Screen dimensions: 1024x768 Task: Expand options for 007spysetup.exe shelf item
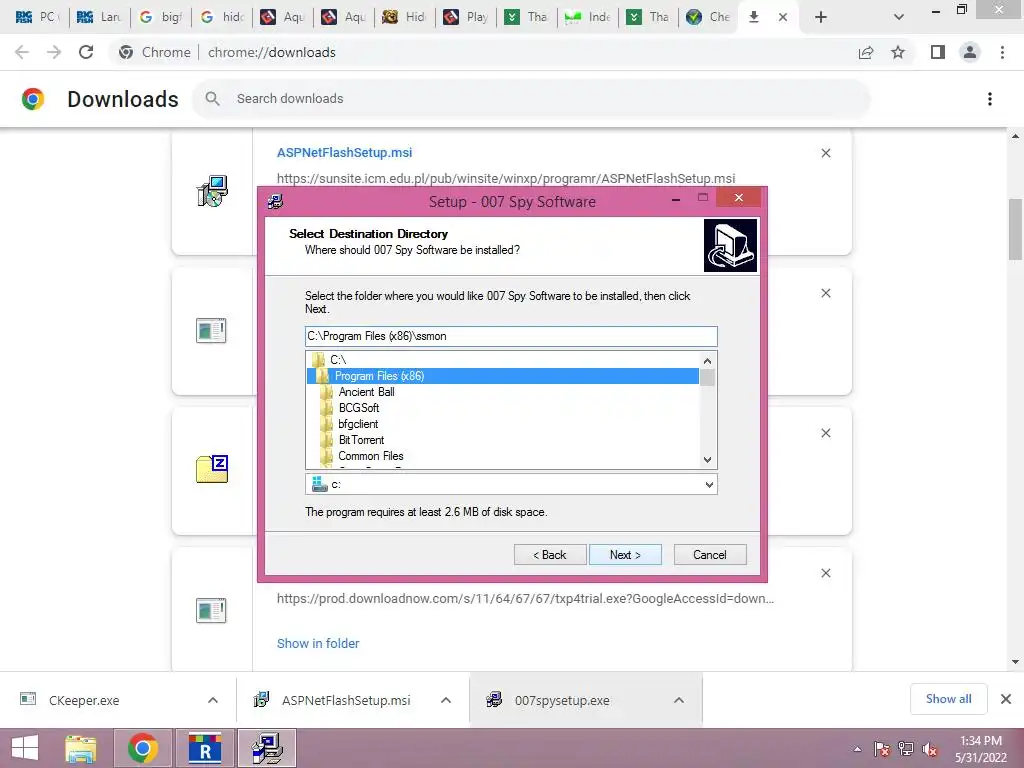(679, 700)
